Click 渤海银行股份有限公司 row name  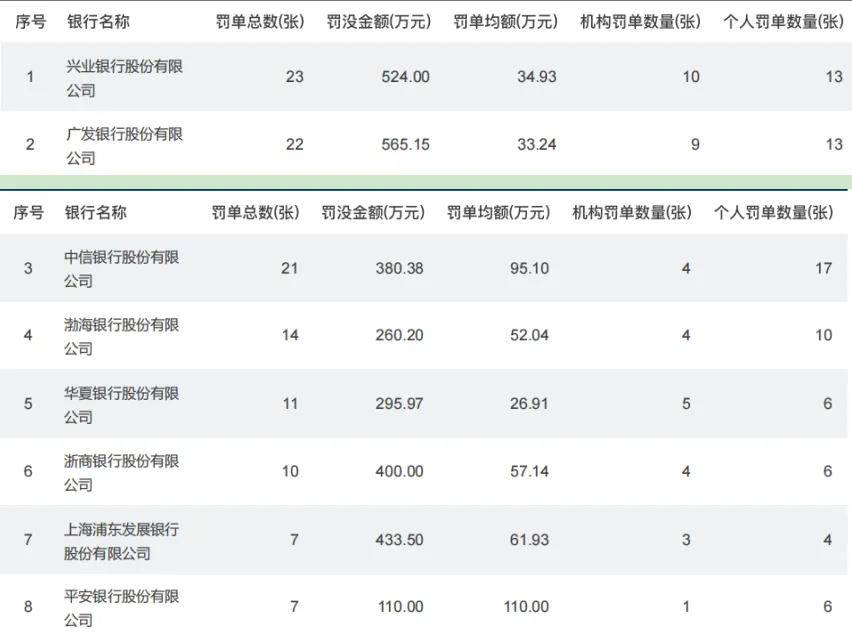[122, 336]
